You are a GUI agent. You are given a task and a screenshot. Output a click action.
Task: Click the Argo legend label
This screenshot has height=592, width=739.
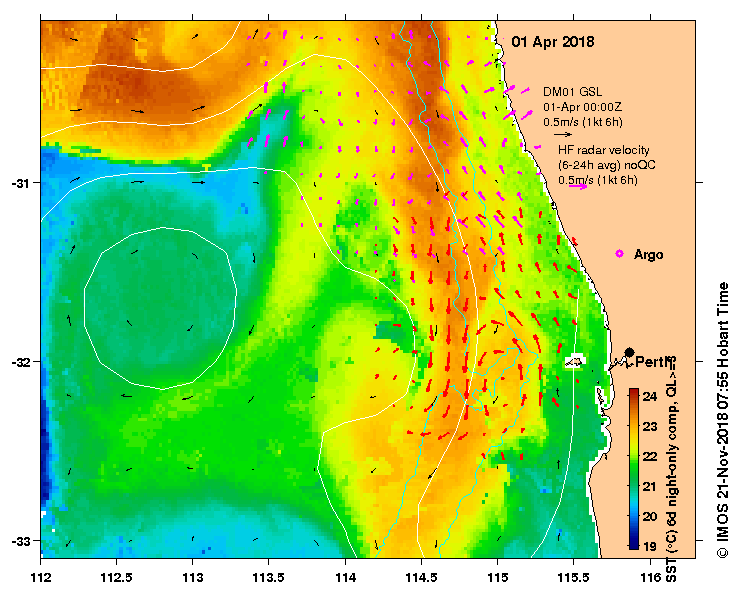pos(649,255)
